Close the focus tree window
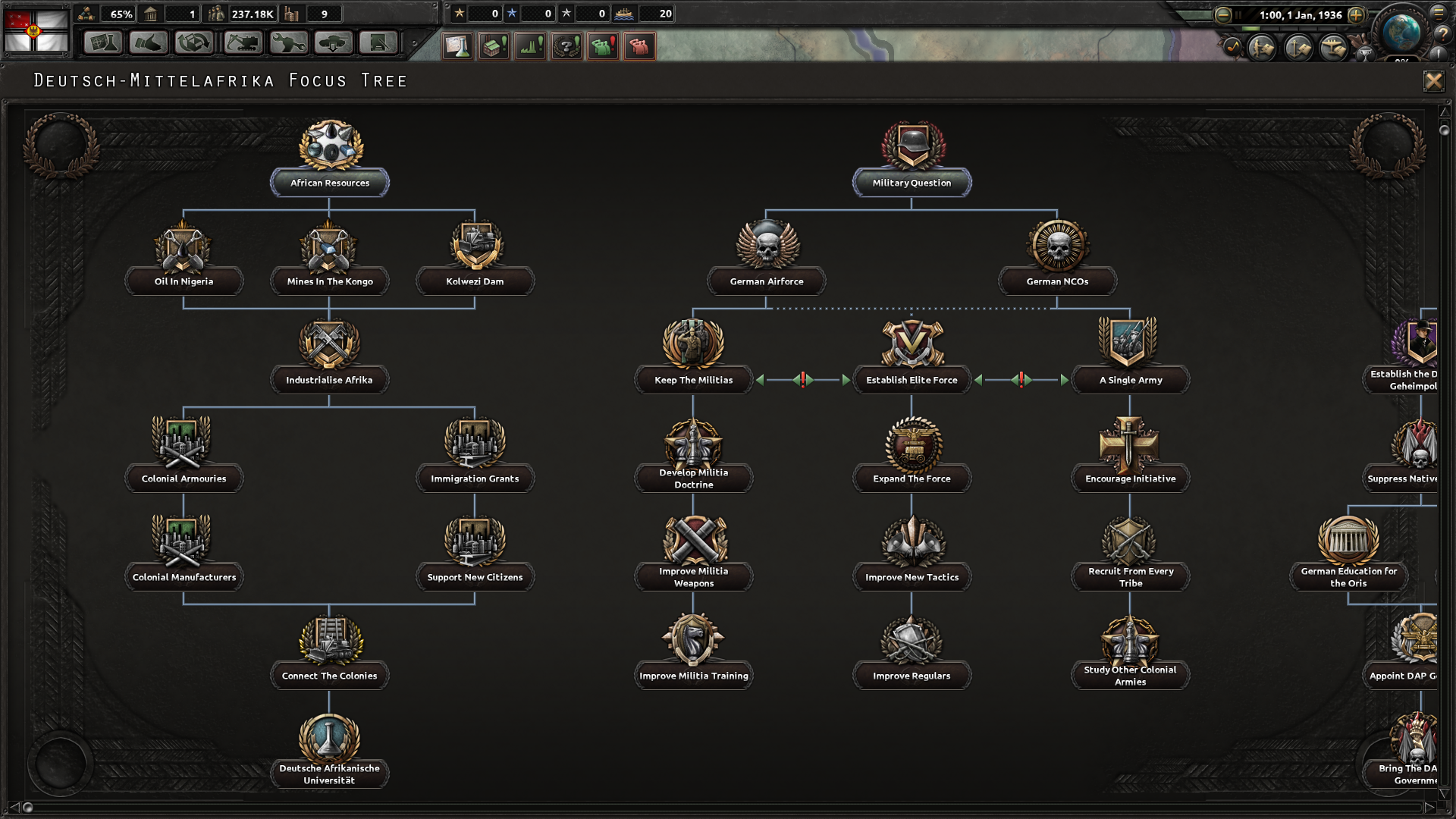The height and width of the screenshot is (819, 1456). click(x=1433, y=81)
